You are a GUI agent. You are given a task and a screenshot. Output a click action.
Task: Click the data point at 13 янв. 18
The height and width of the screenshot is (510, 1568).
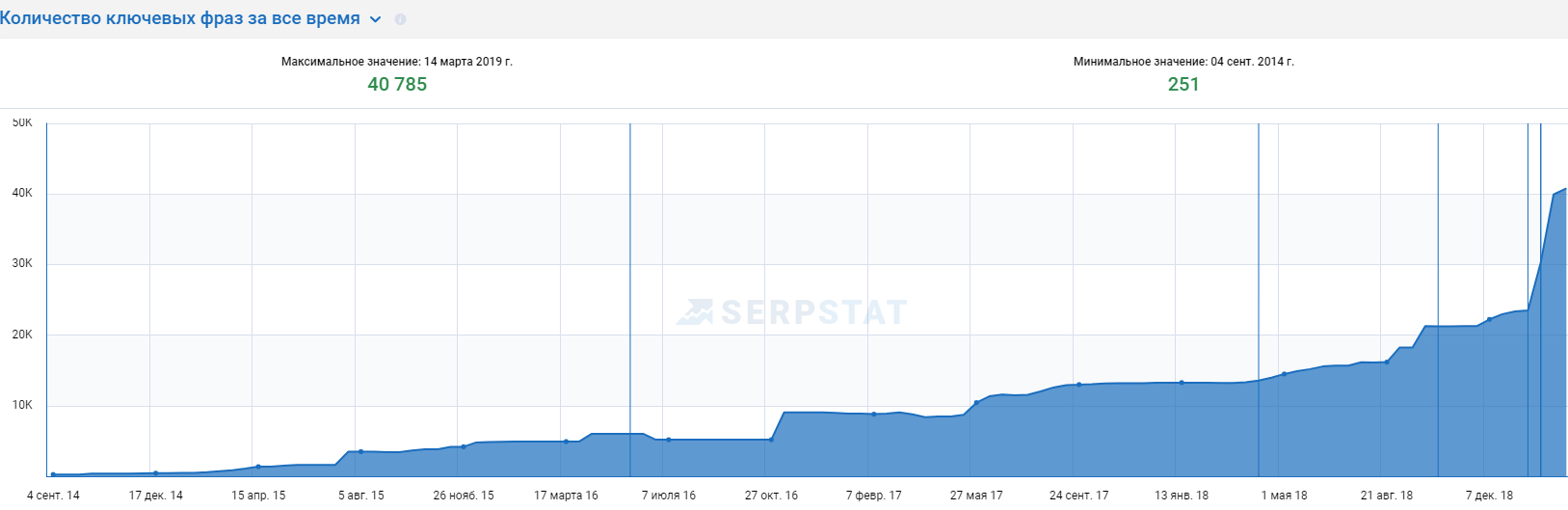(1182, 383)
